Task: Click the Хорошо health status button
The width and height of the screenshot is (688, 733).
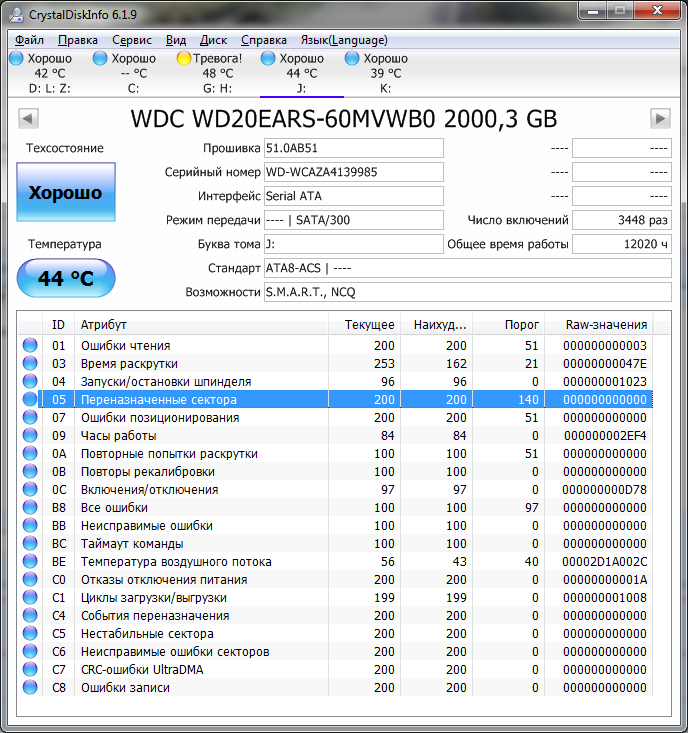Action: 66,192
